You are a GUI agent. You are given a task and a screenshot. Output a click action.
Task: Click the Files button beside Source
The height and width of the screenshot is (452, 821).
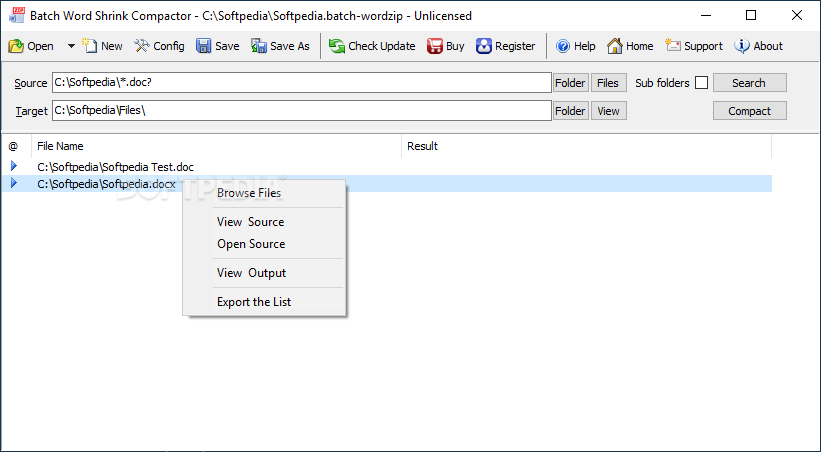click(x=608, y=83)
